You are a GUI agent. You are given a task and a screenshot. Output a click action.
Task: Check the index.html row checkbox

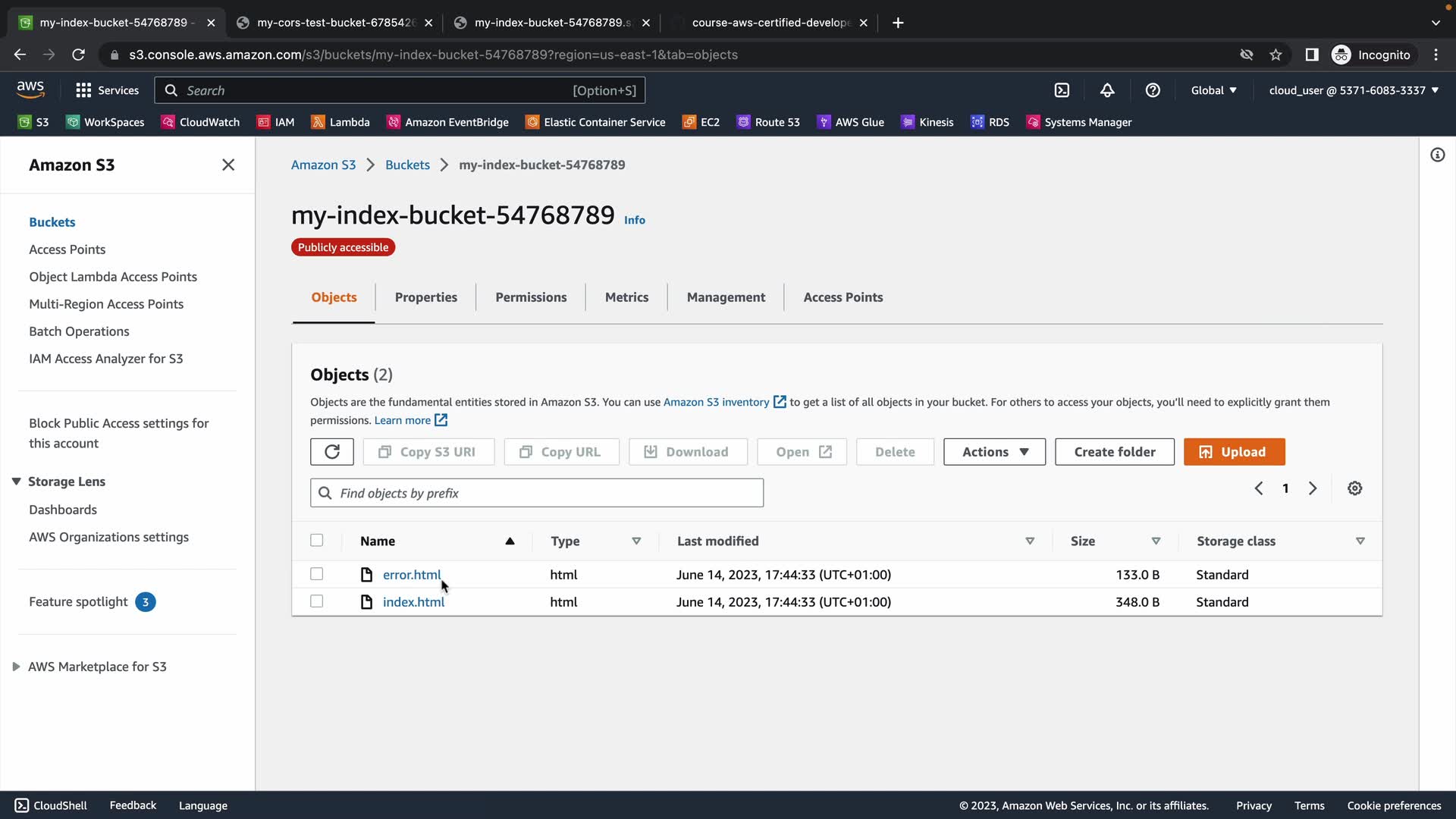pyautogui.click(x=317, y=601)
